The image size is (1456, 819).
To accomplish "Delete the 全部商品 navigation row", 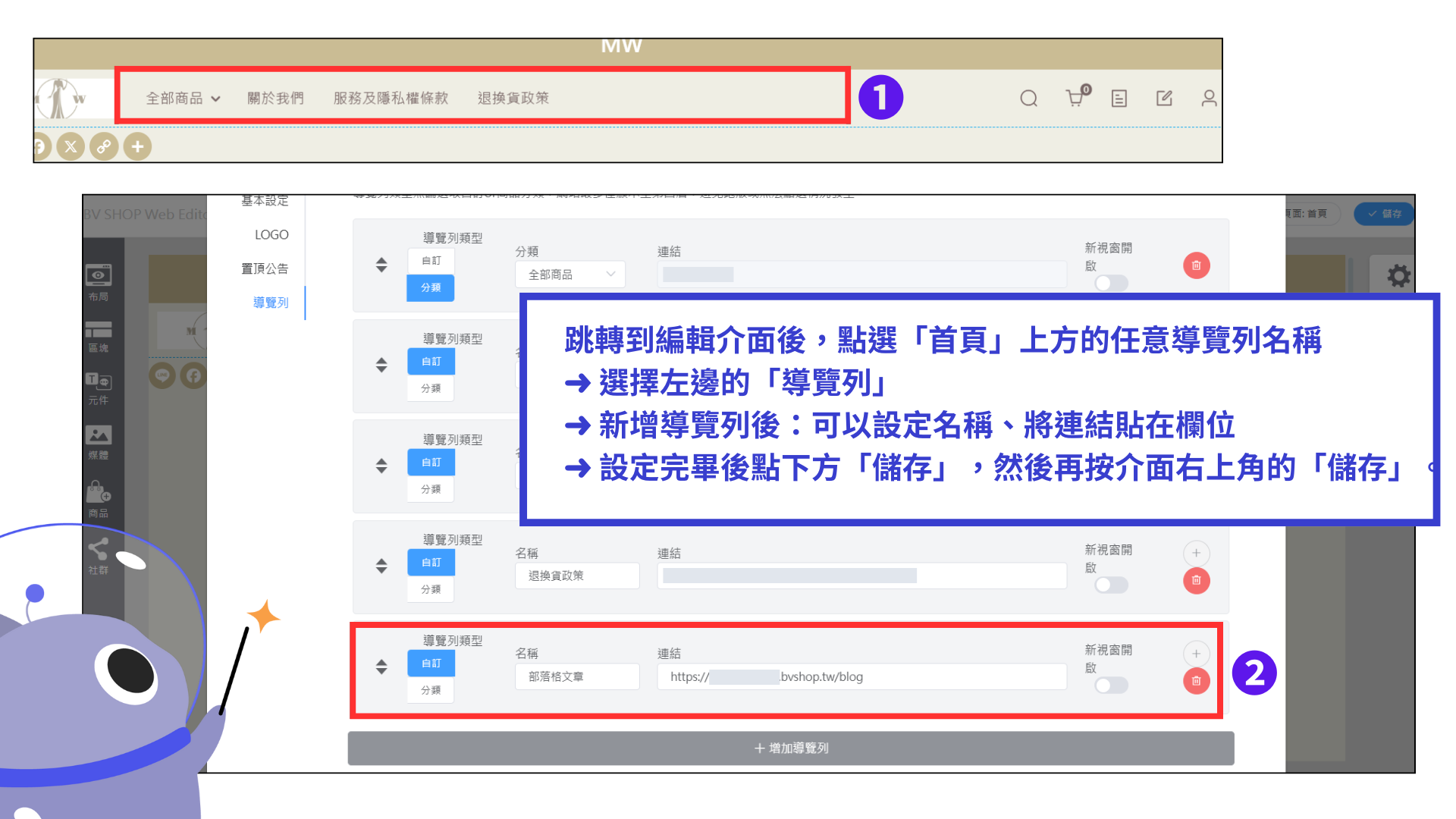I will coord(1197,265).
